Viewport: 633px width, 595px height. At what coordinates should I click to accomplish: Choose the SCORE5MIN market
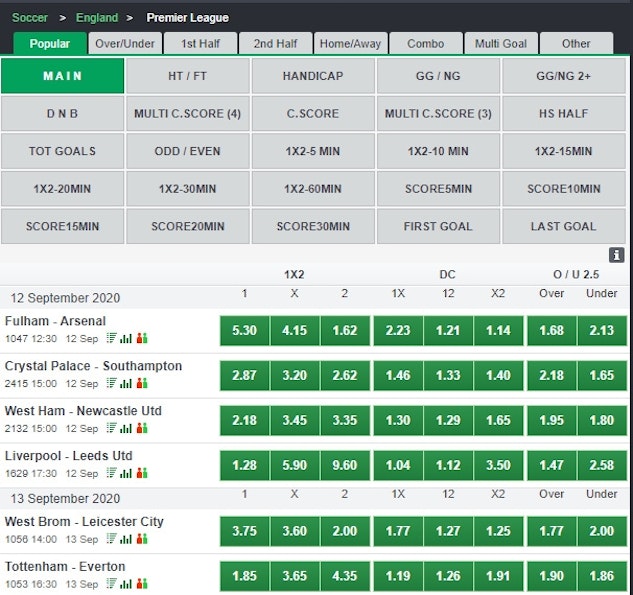(438, 189)
